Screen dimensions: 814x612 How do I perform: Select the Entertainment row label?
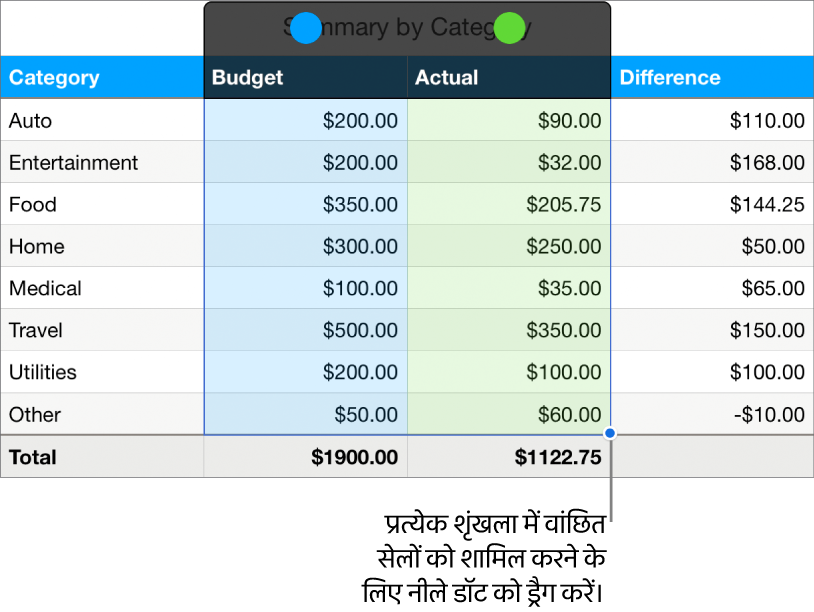73,163
